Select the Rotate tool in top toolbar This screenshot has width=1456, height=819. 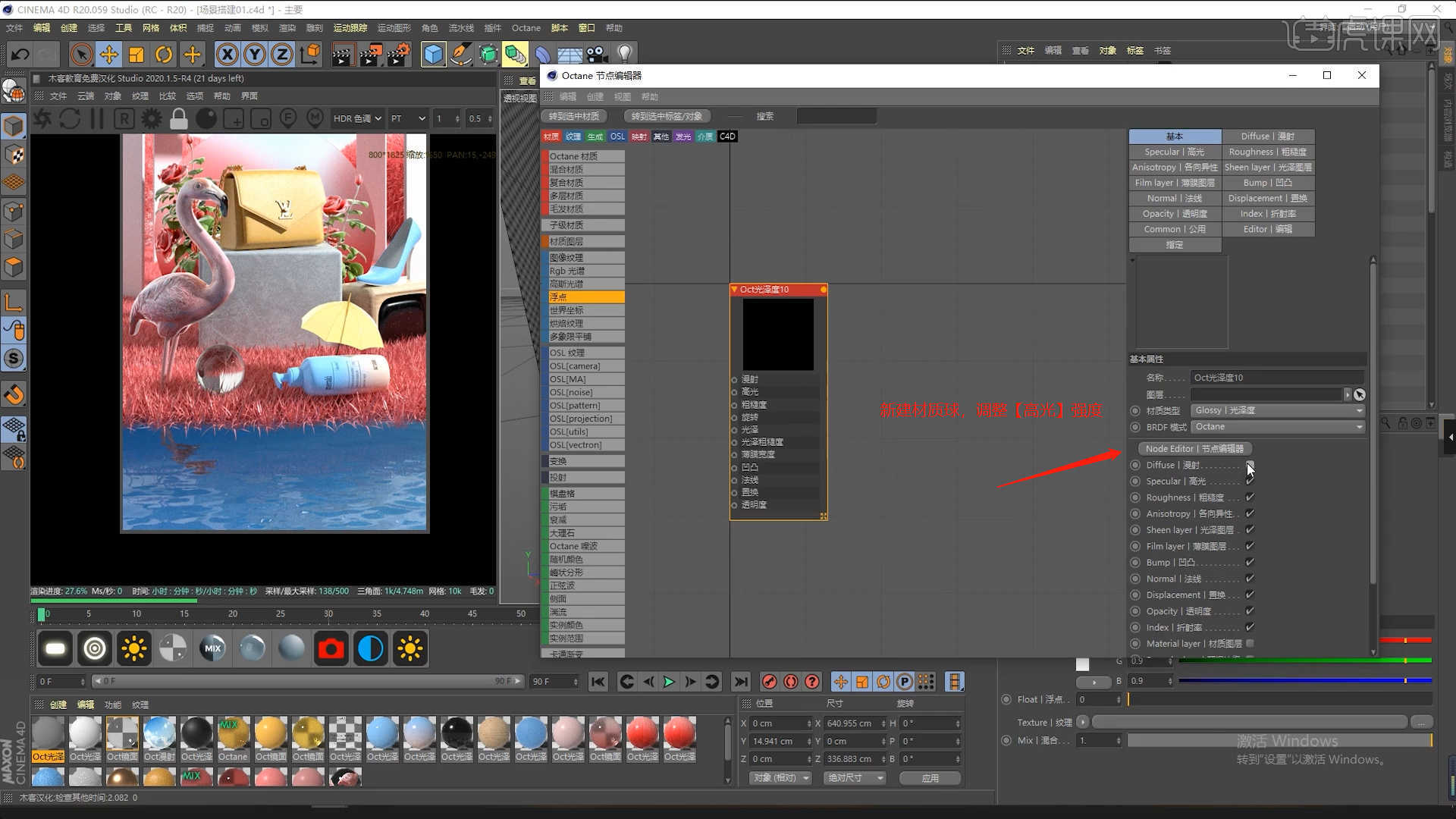click(x=164, y=55)
